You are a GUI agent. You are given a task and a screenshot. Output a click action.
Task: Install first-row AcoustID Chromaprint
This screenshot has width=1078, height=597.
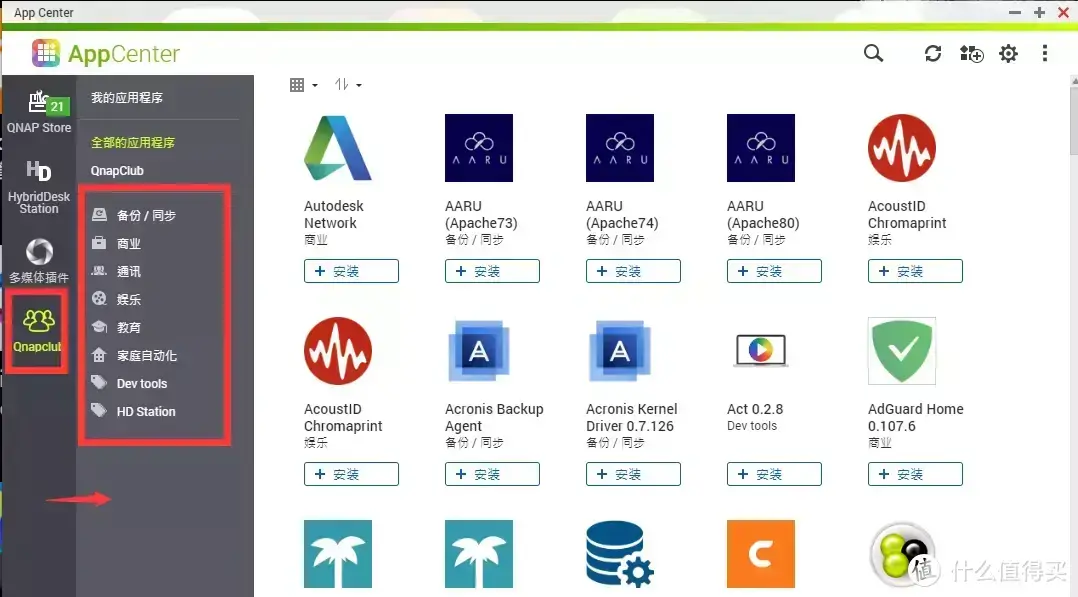tap(915, 271)
